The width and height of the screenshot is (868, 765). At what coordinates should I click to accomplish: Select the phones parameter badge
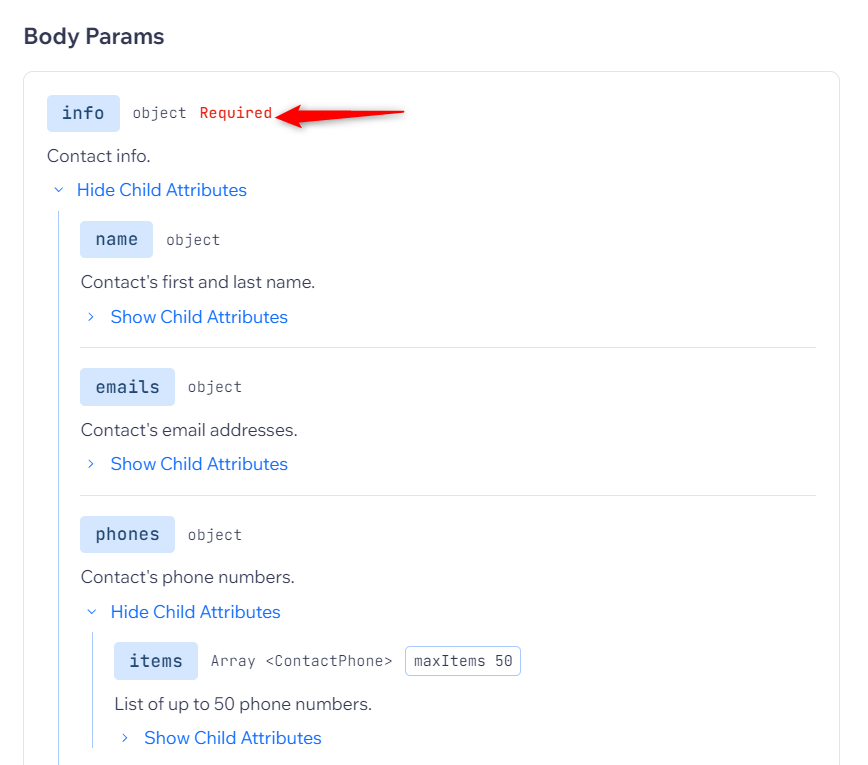127,535
